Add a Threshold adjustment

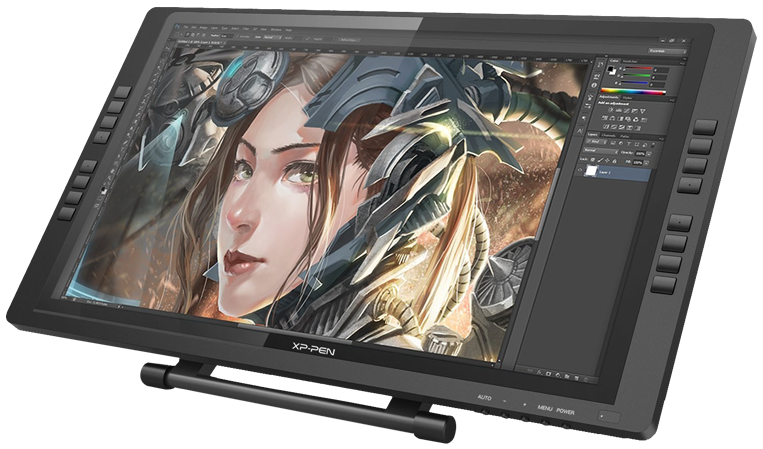click(x=622, y=127)
